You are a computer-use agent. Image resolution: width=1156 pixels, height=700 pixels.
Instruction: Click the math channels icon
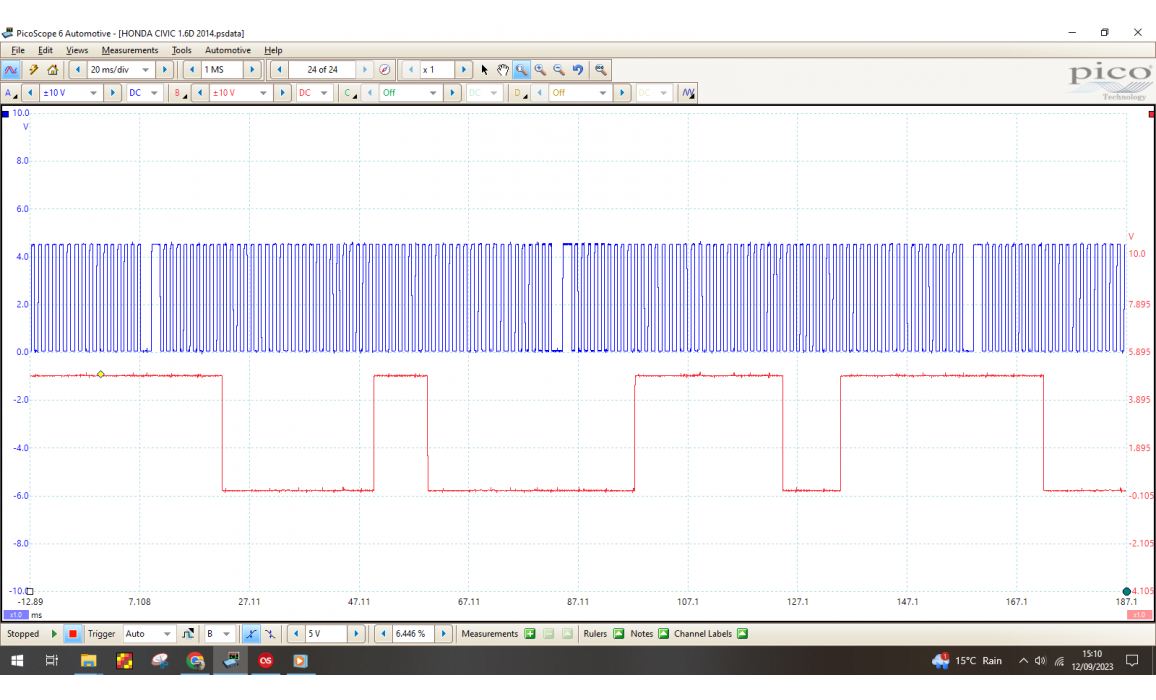688,93
